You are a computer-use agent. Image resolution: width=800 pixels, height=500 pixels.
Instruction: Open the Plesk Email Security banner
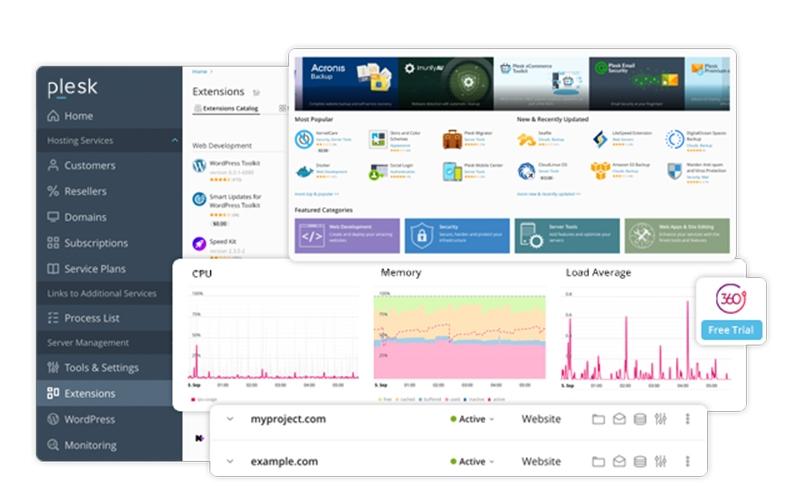point(636,84)
